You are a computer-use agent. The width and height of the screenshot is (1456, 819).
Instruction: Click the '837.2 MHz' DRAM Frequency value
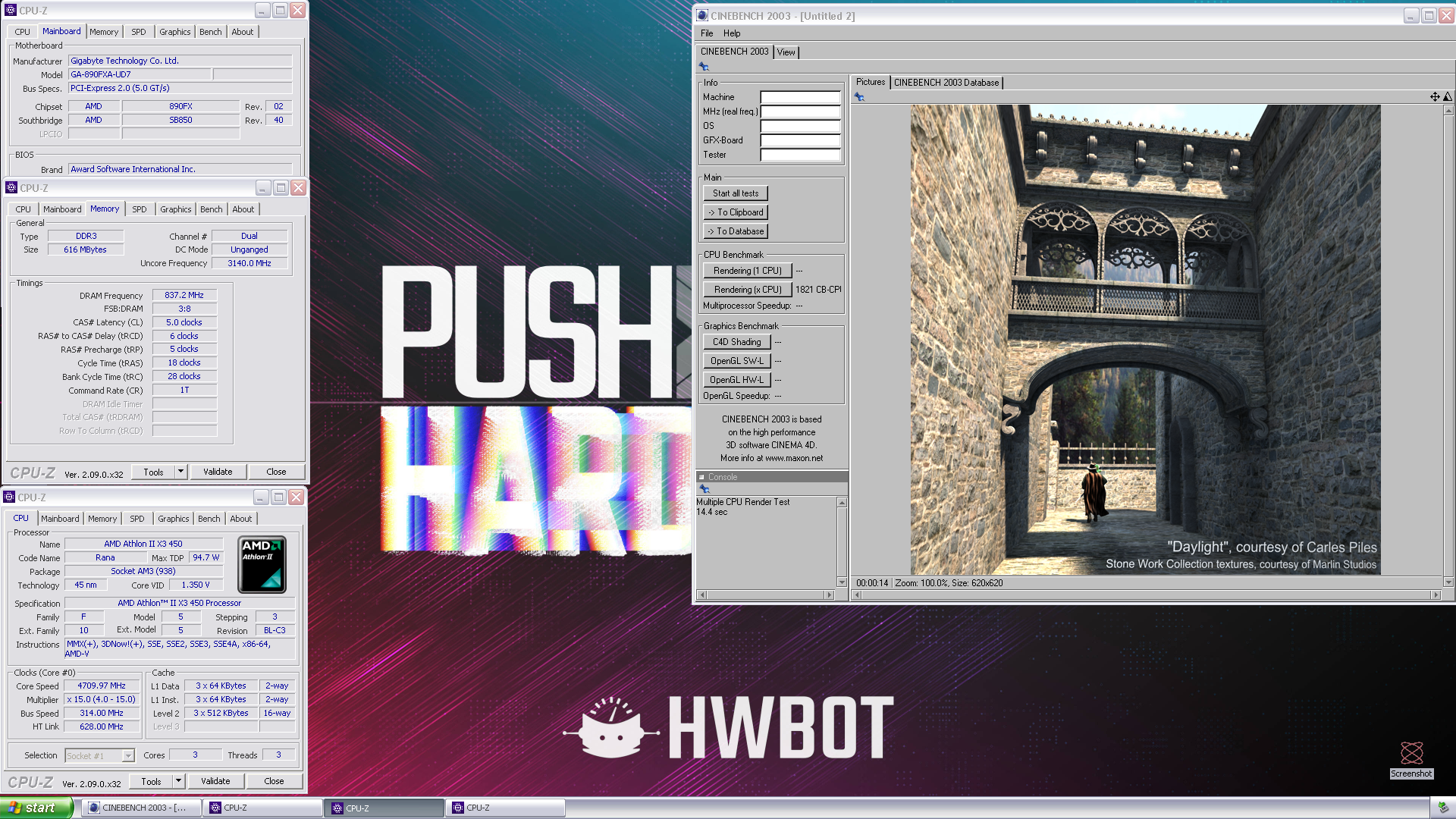(184, 296)
